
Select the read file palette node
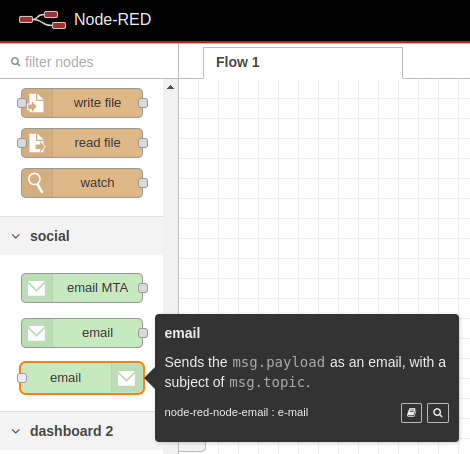tap(82, 143)
